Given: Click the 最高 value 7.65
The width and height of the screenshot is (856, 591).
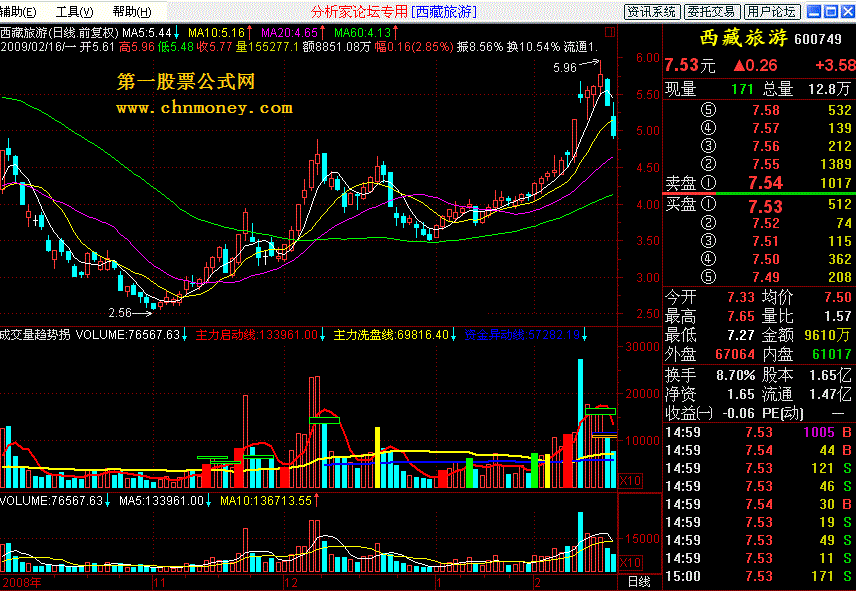Looking at the screenshot, I should point(741,317).
